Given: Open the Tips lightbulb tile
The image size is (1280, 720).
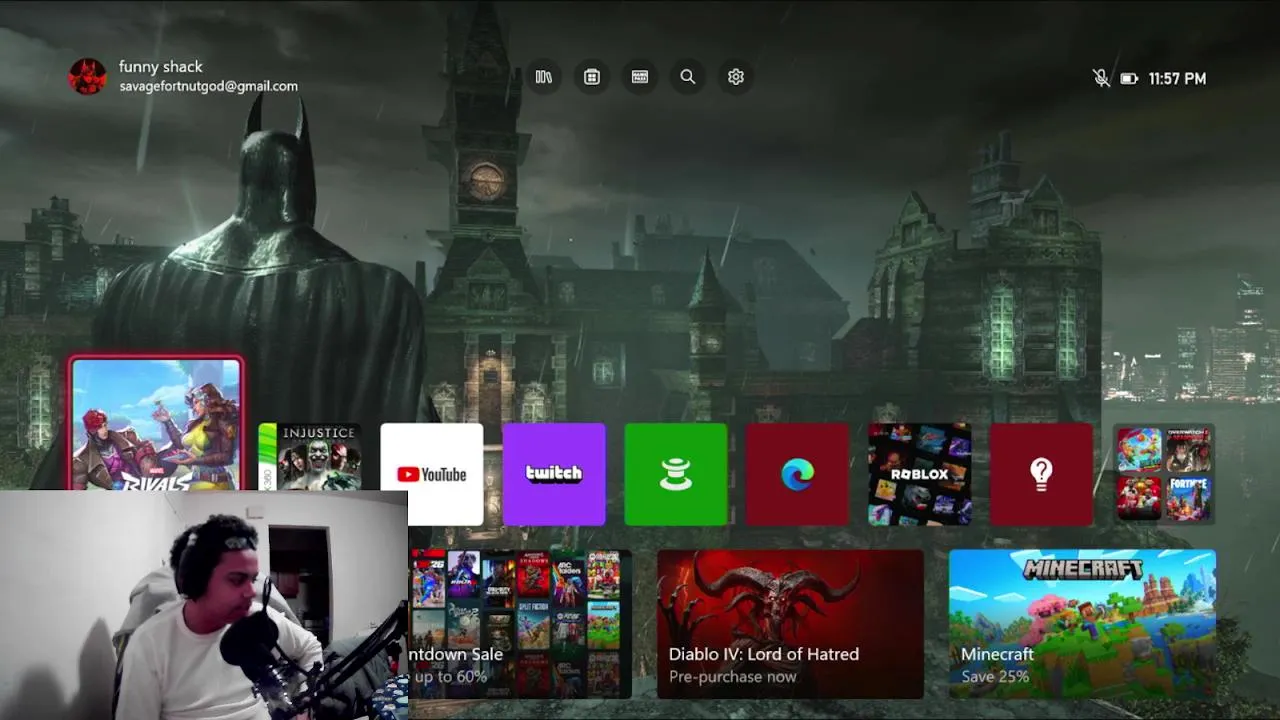Looking at the screenshot, I should 1041,474.
